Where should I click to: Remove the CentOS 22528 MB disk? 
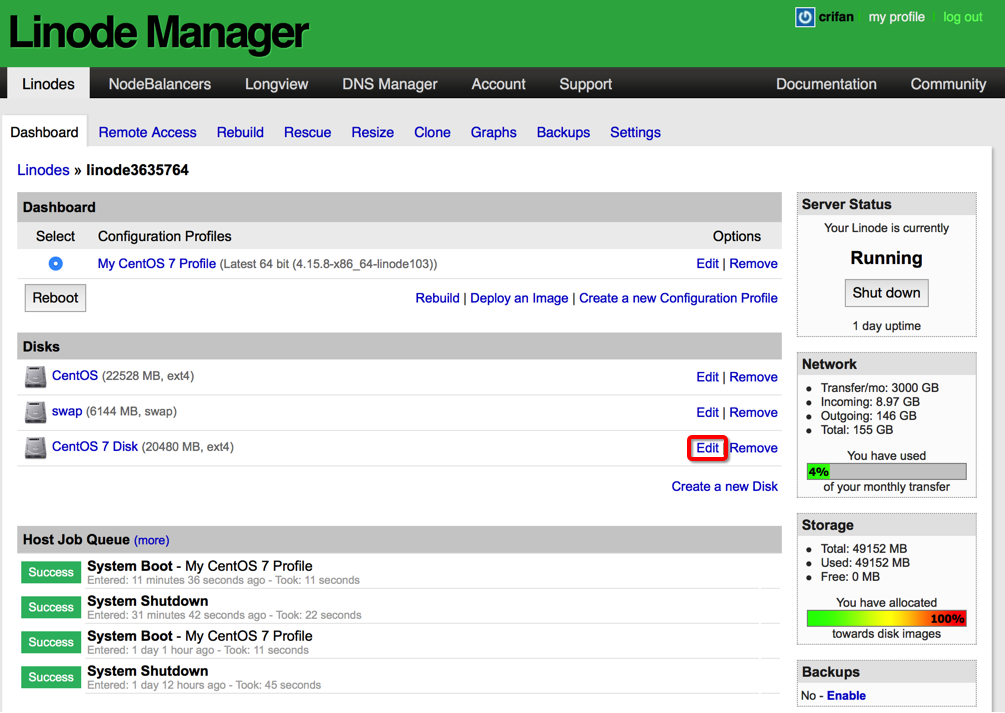coord(753,377)
